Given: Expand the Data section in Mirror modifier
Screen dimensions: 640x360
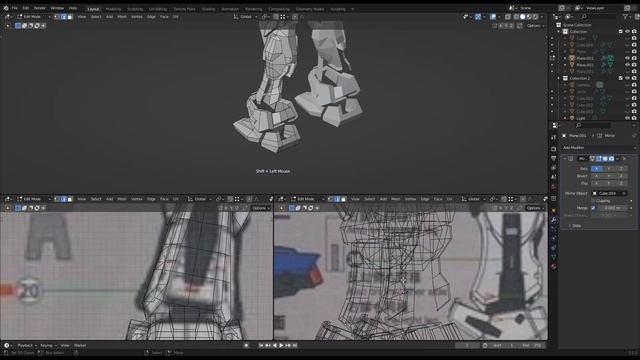Looking at the screenshot, I should pyautogui.click(x=574, y=226).
